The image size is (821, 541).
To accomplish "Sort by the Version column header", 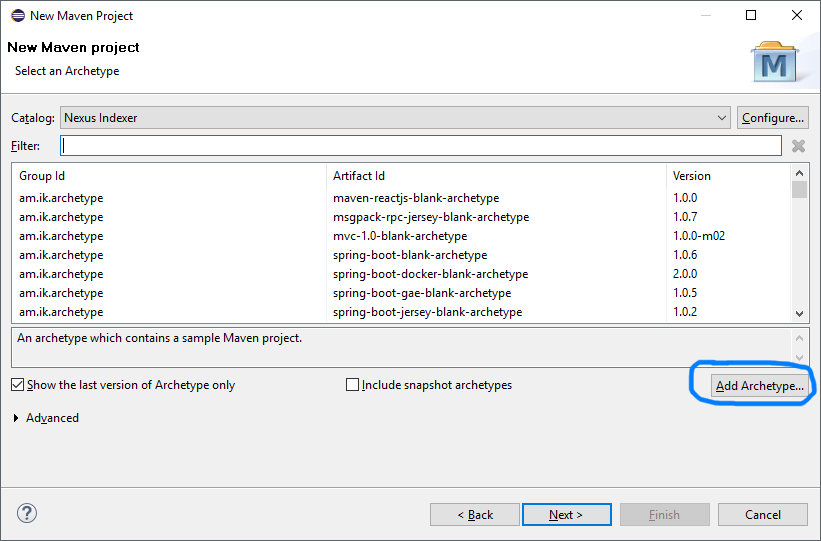I will (728, 176).
